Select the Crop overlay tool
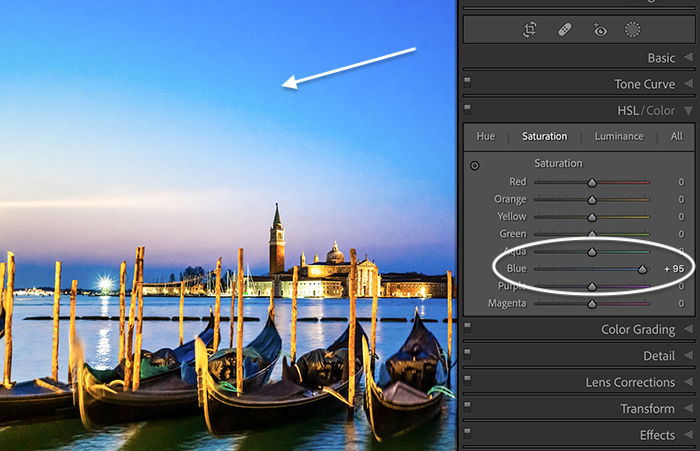Viewport: 700px width, 451px height. pyautogui.click(x=529, y=30)
